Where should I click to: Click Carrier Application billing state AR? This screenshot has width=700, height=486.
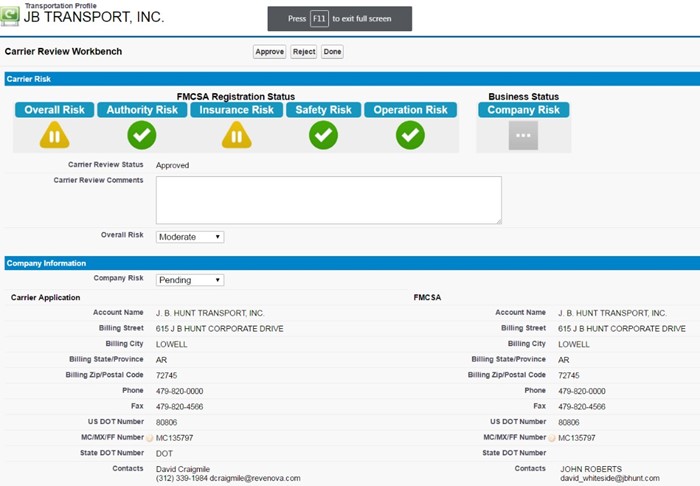click(161, 360)
